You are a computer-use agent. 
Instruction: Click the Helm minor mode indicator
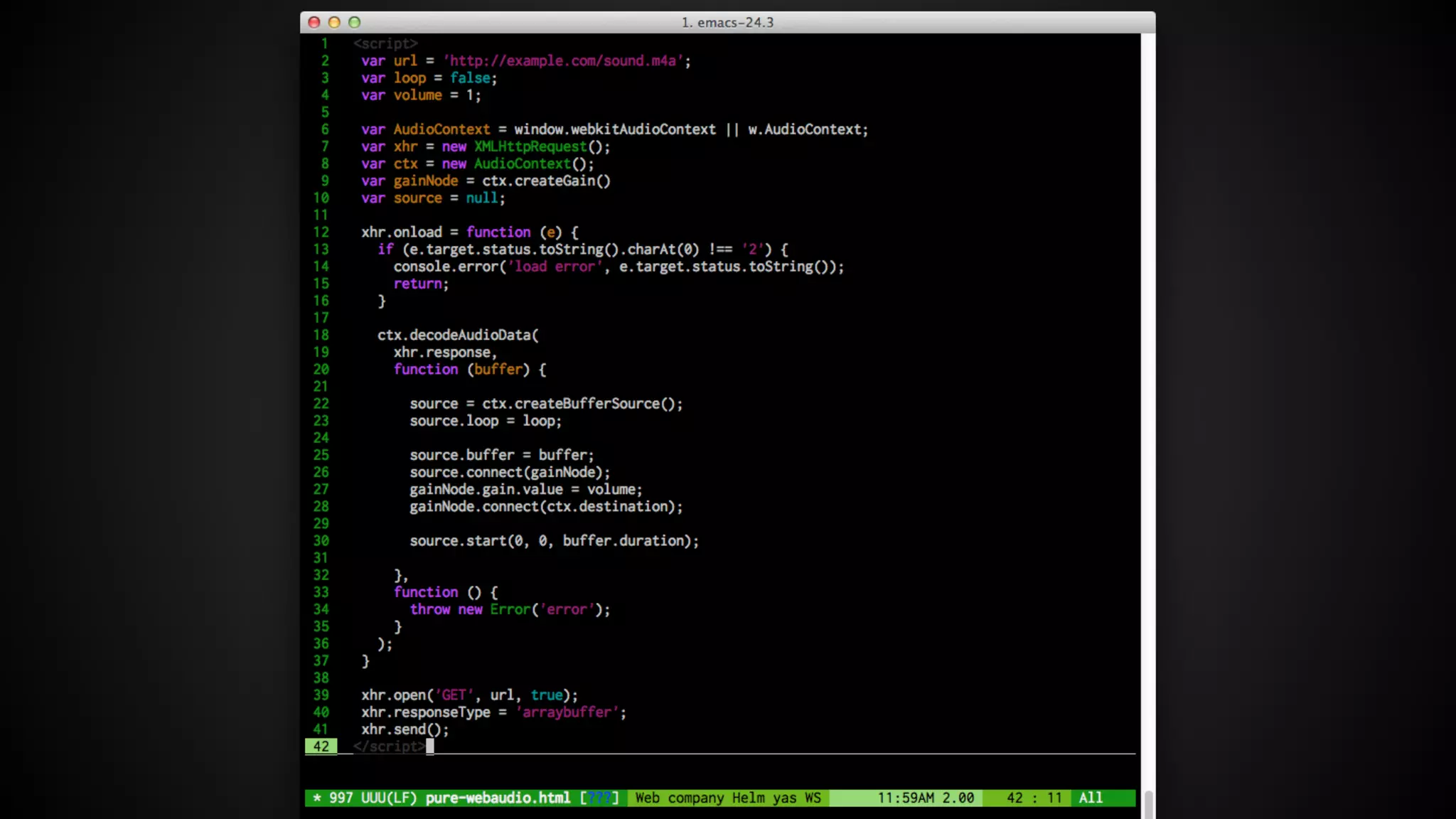(749, 798)
